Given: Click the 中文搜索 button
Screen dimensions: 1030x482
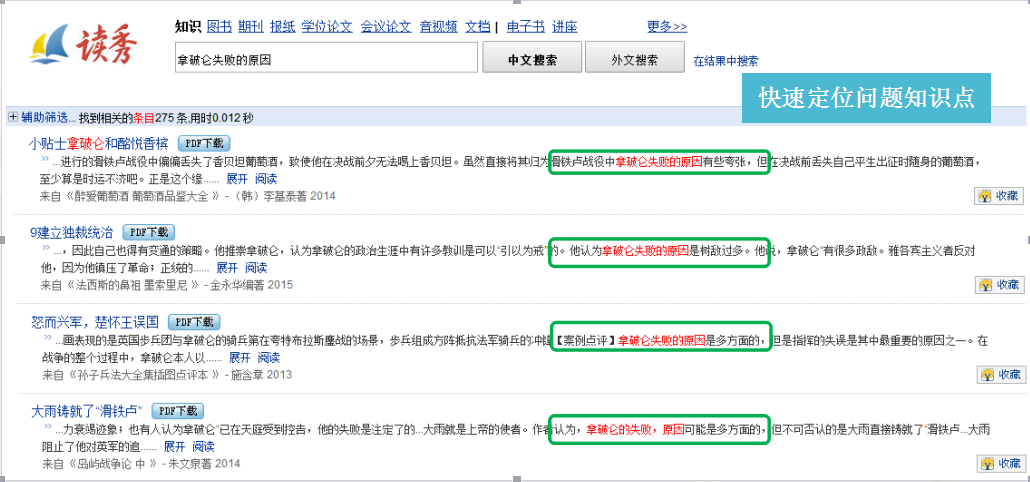Looking at the screenshot, I should point(532,58).
